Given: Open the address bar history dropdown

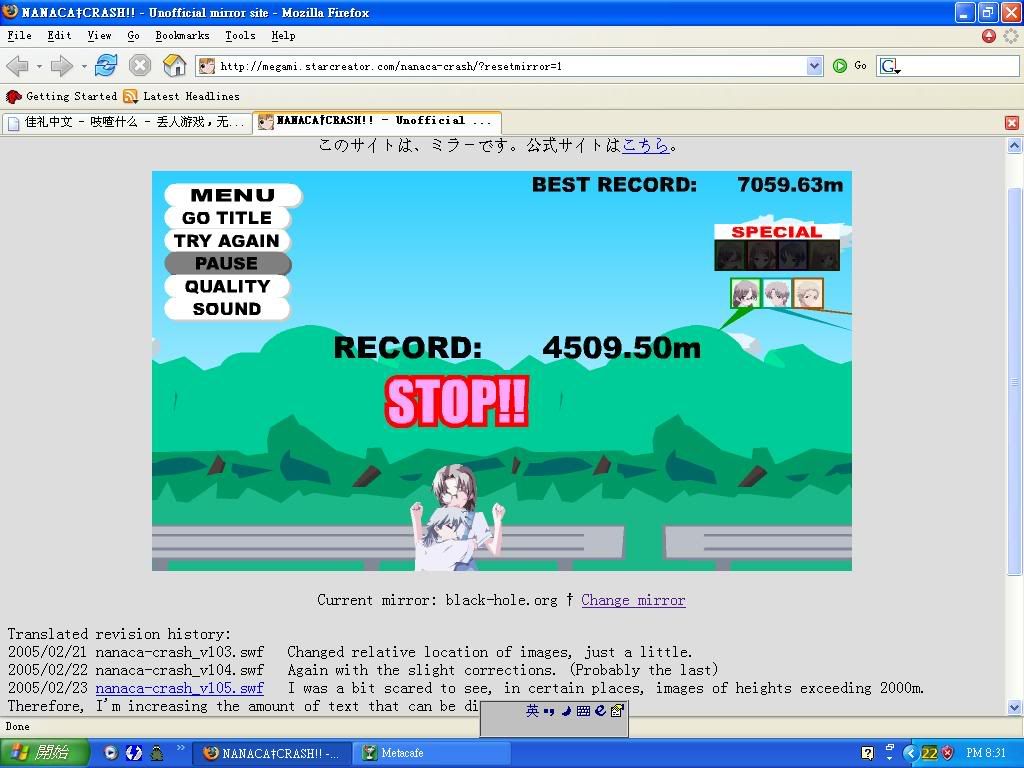Looking at the screenshot, I should tap(814, 66).
